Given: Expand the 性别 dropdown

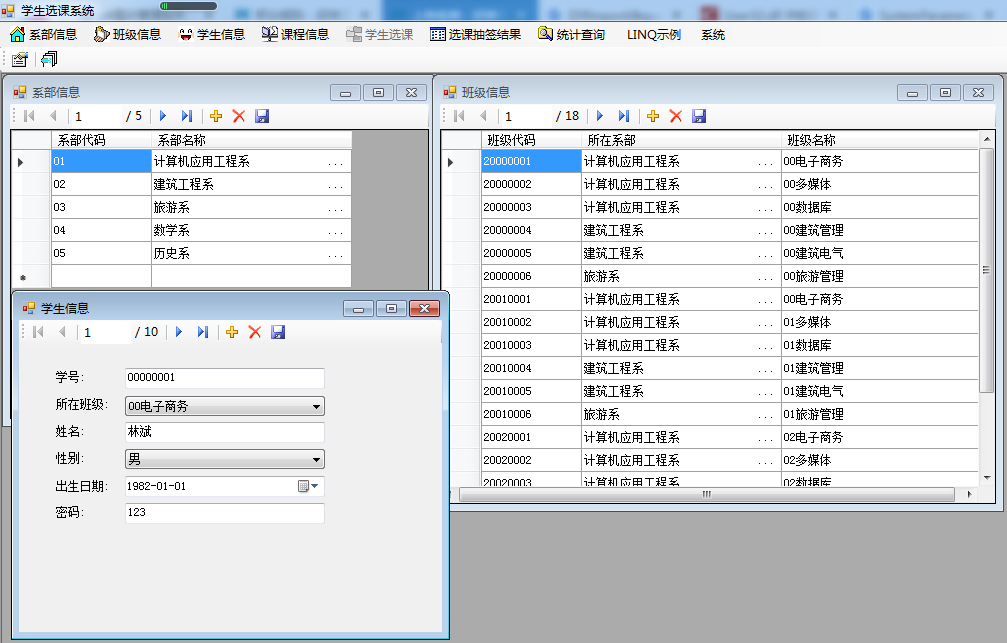Looking at the screenshot, I should coord(316,459).
